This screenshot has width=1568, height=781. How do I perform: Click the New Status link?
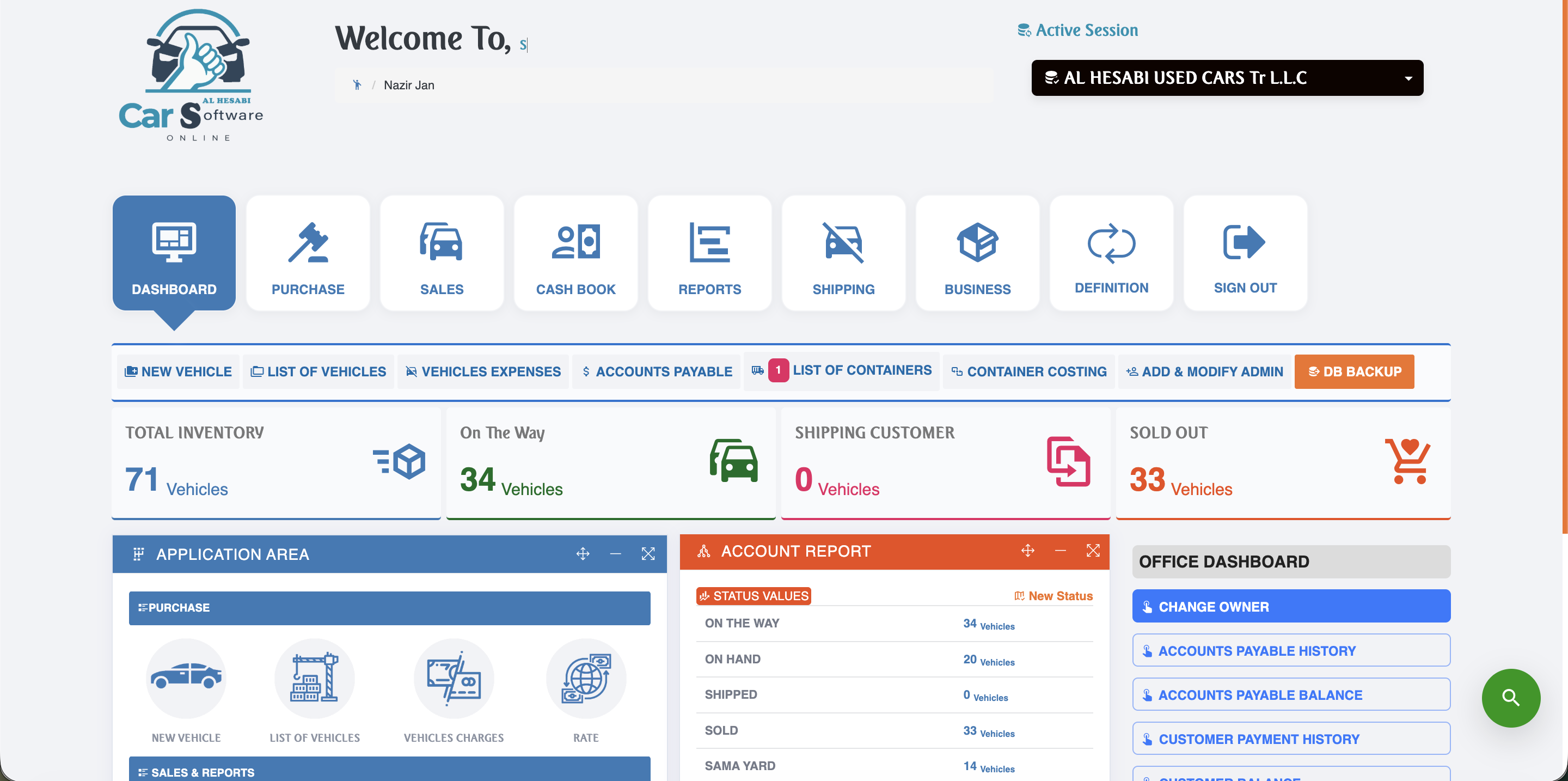pyautogui.click(x=1053, y=596)
